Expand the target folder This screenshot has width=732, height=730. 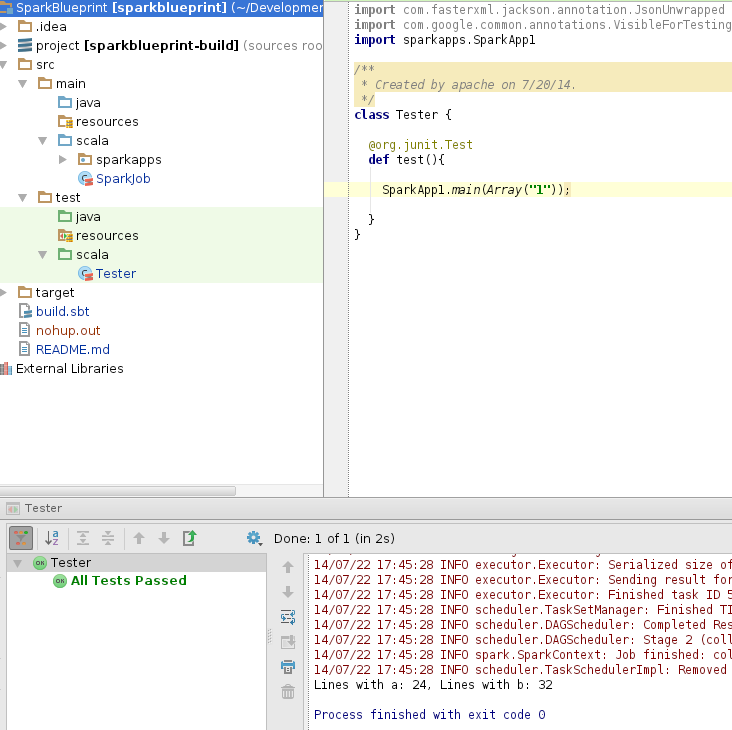(4, 293)
